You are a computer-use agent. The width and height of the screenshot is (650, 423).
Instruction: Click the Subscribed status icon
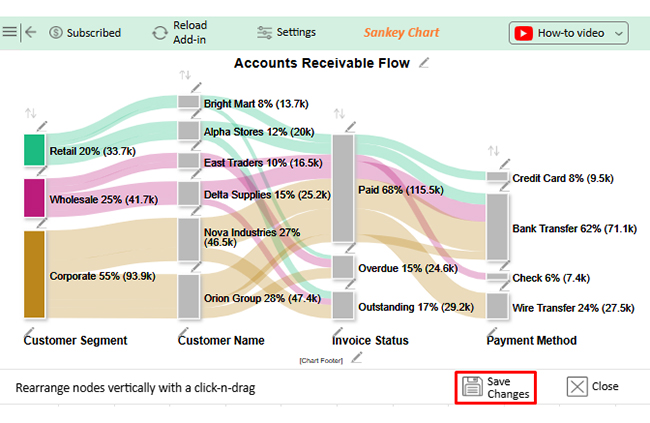point(55,32)
